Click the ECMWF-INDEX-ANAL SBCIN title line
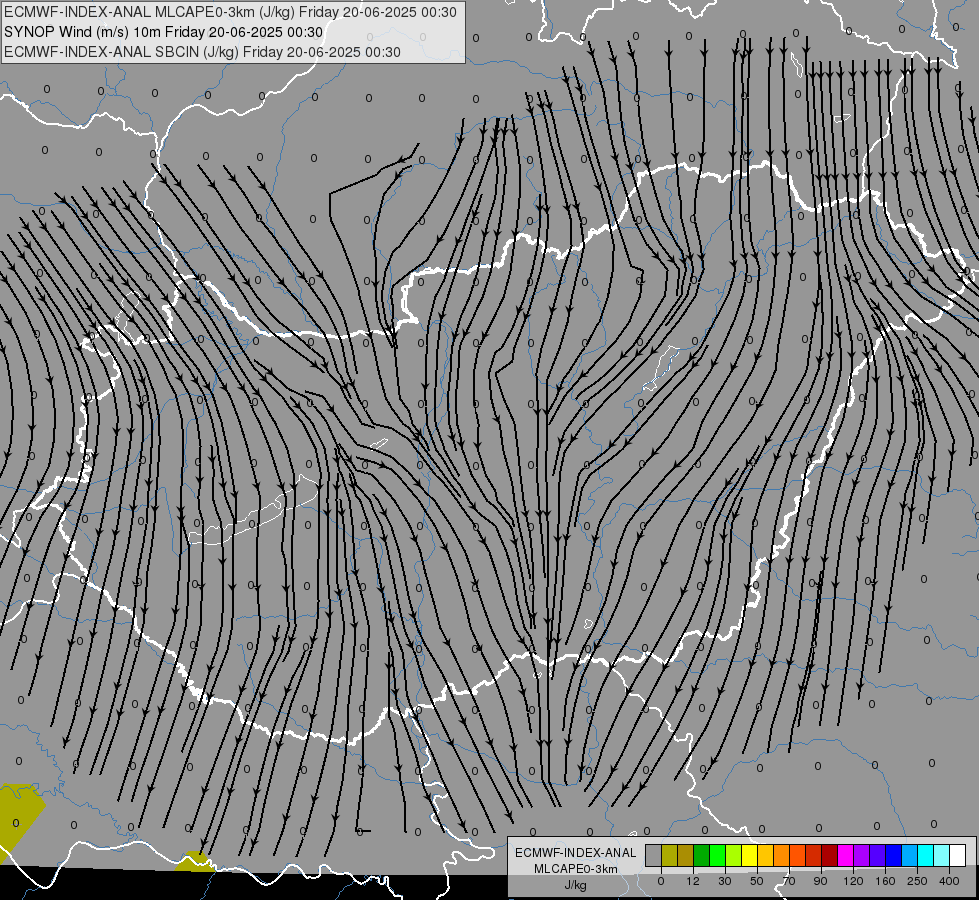 202,52
